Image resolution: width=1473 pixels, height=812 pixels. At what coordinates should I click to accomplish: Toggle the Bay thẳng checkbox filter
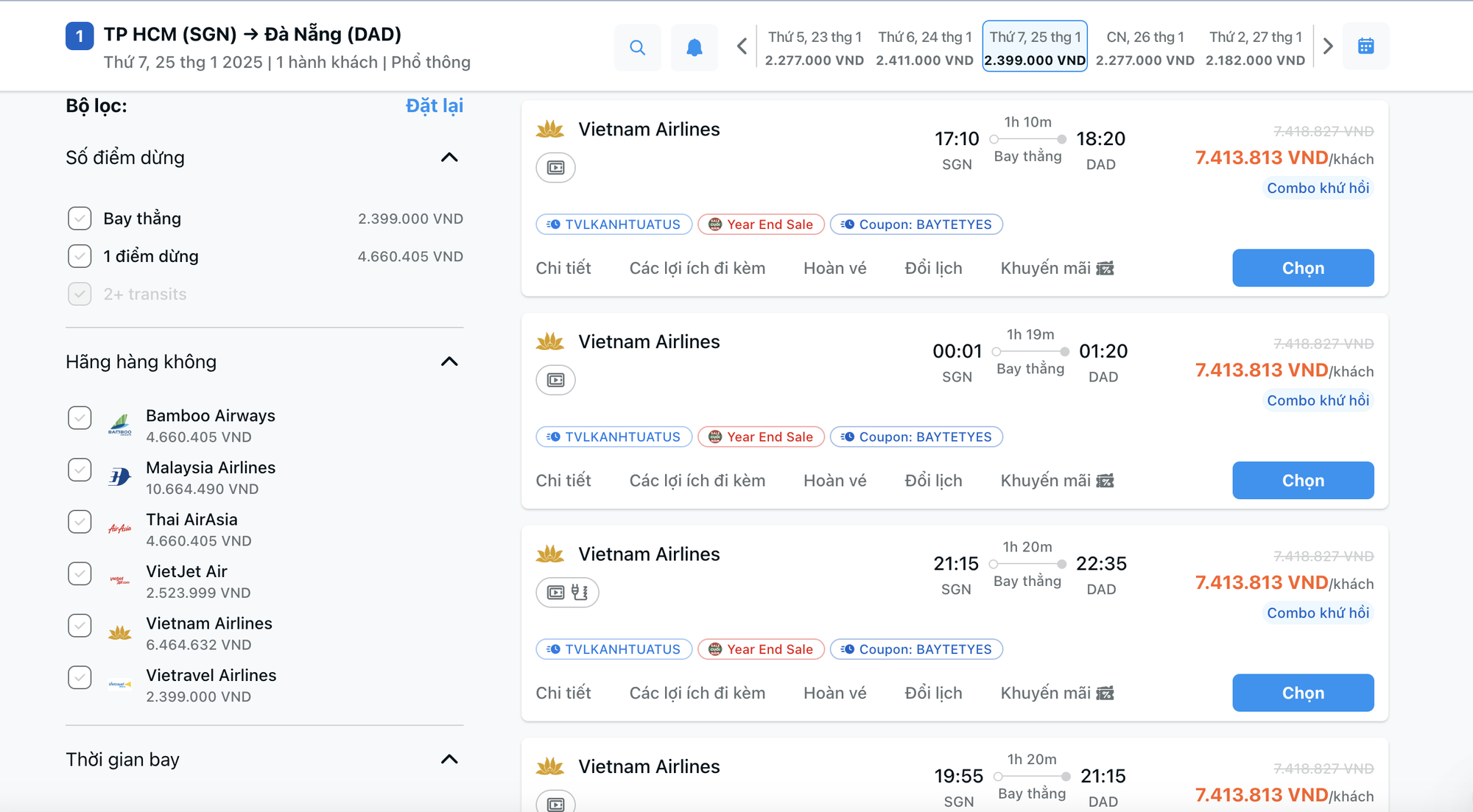(79, 218)
